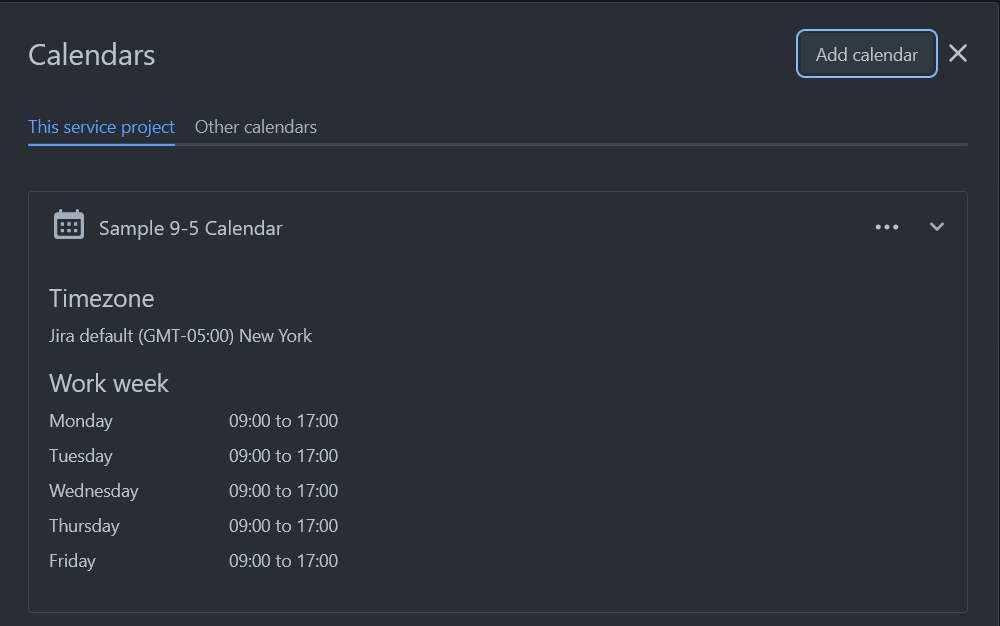Switch to This service project tab

(101, 127)
